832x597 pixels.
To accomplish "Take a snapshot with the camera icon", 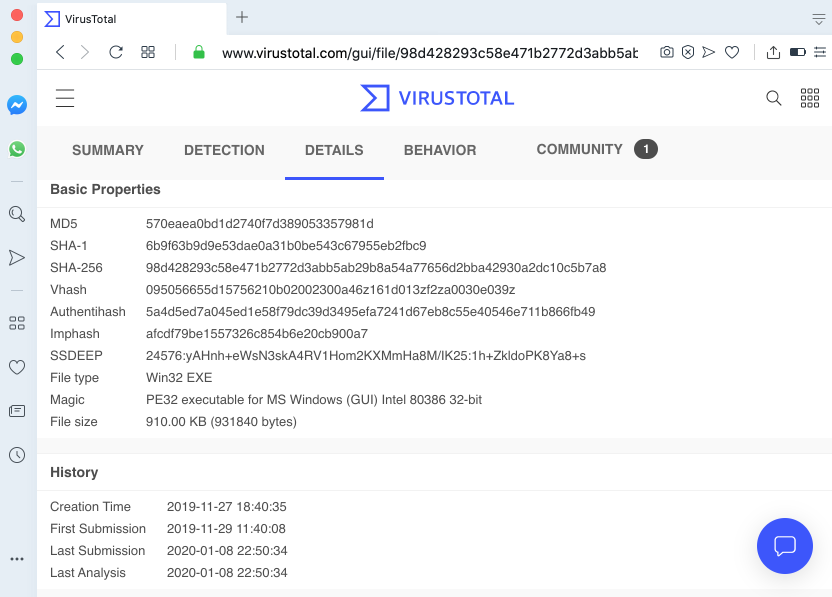I will (666, 52).
